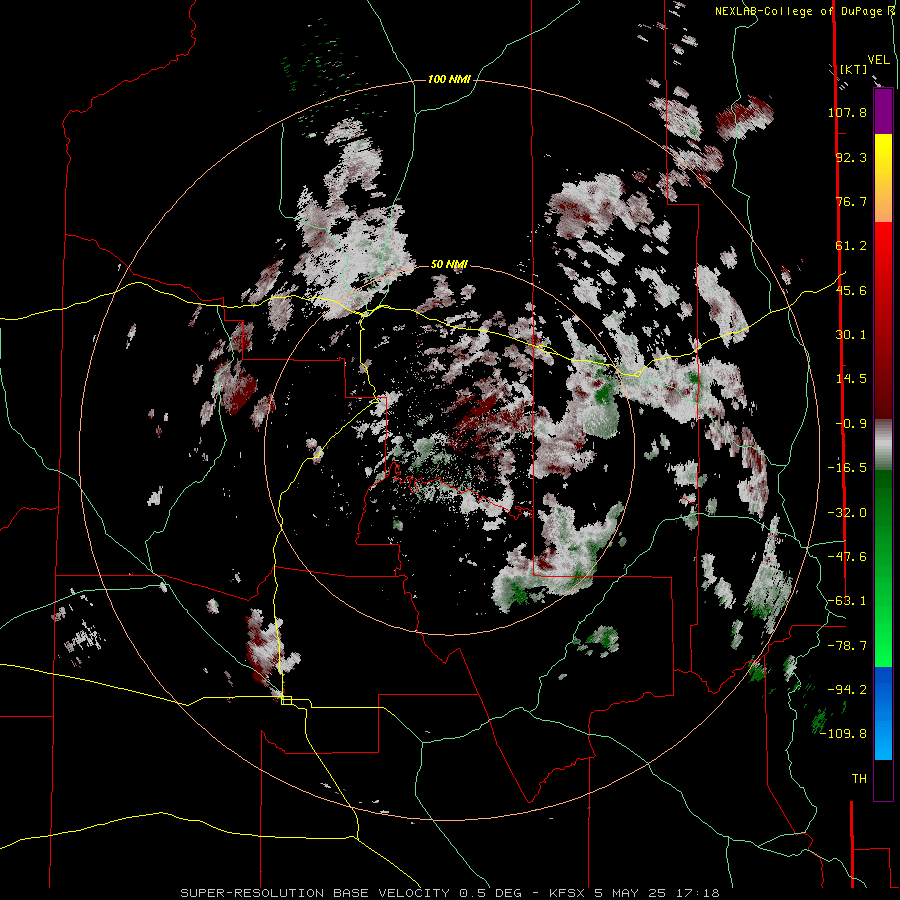Select the -16.5 velocity scale value

[847, 468]
